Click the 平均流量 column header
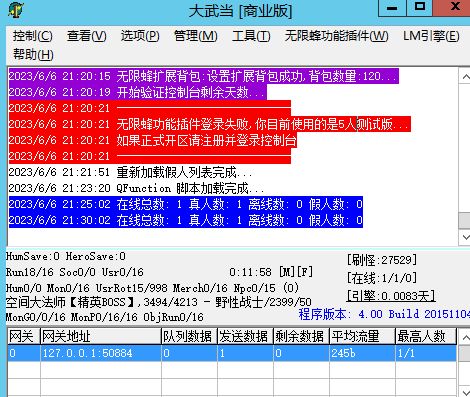The width and height of the screenshot is (470, 397). [362, 336]
